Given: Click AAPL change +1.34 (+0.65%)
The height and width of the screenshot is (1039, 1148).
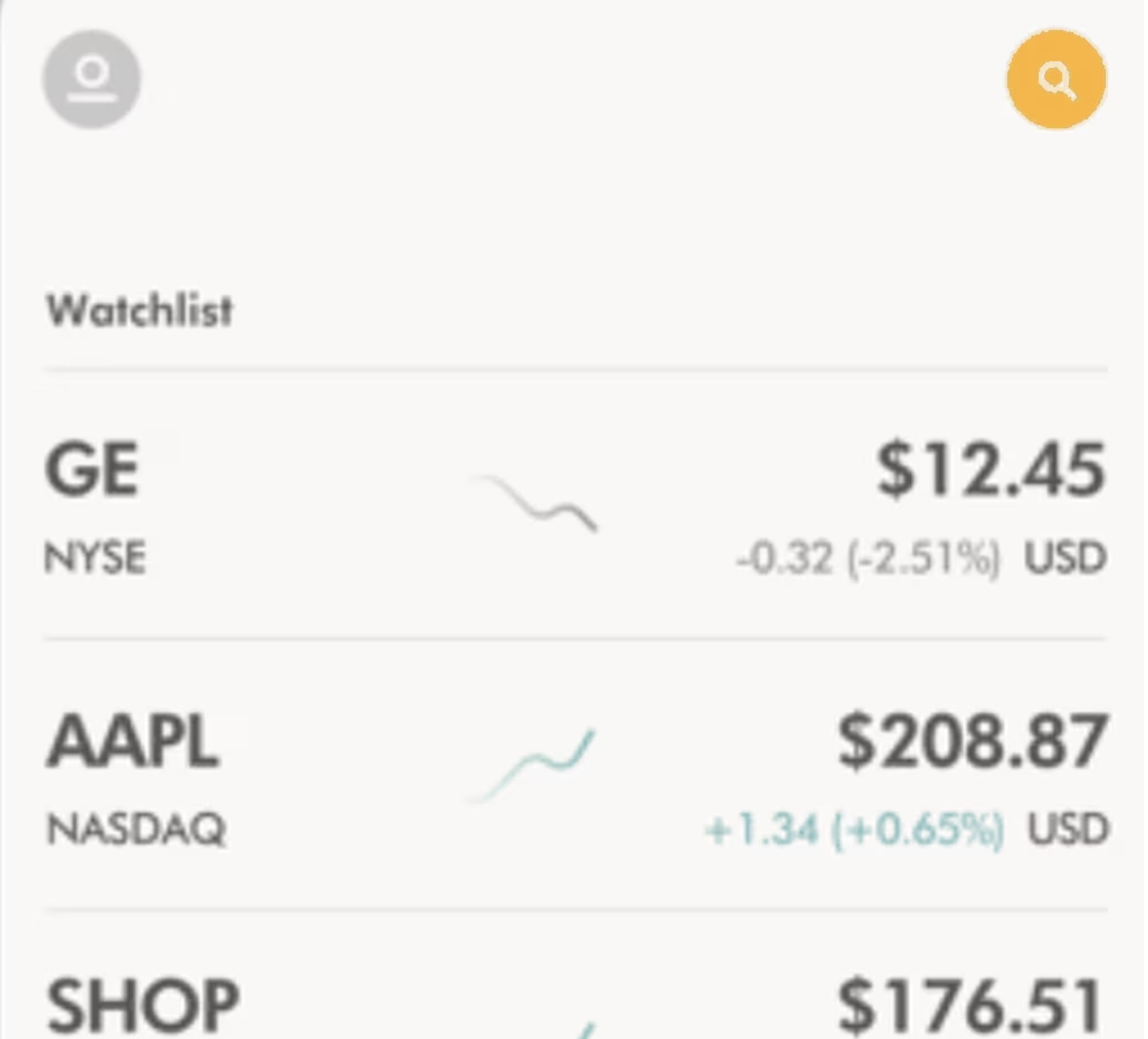Looking at the screenshot, I should point(854,829).
